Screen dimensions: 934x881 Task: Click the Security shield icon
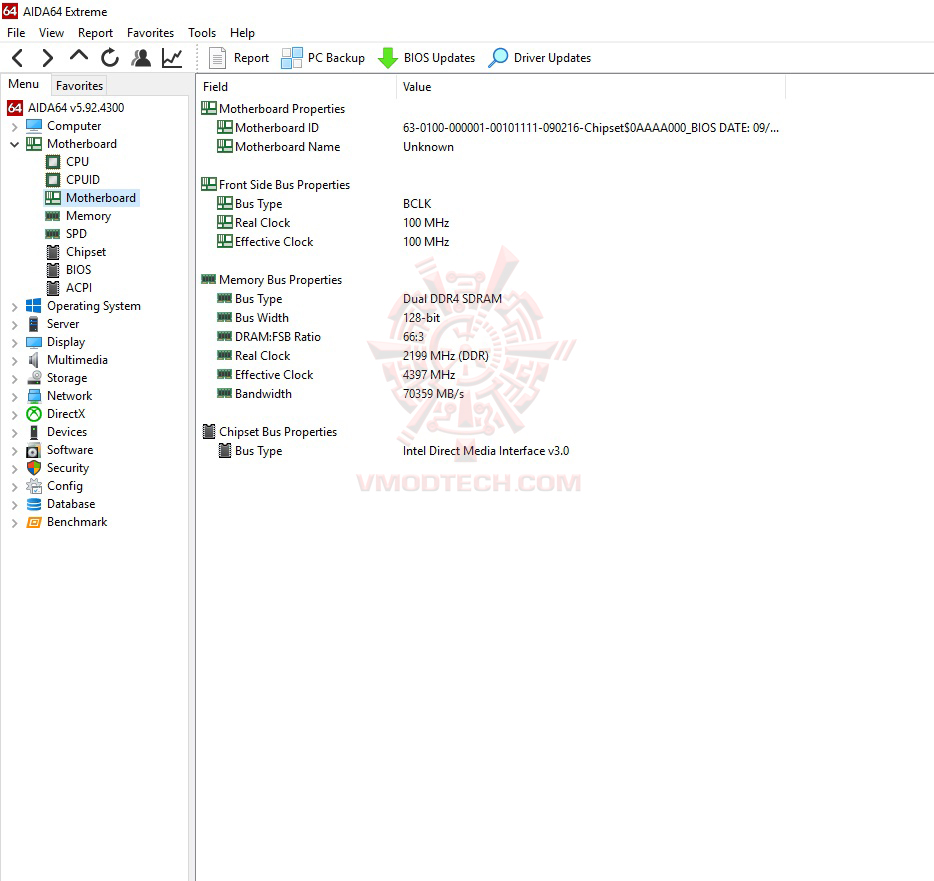34,468
